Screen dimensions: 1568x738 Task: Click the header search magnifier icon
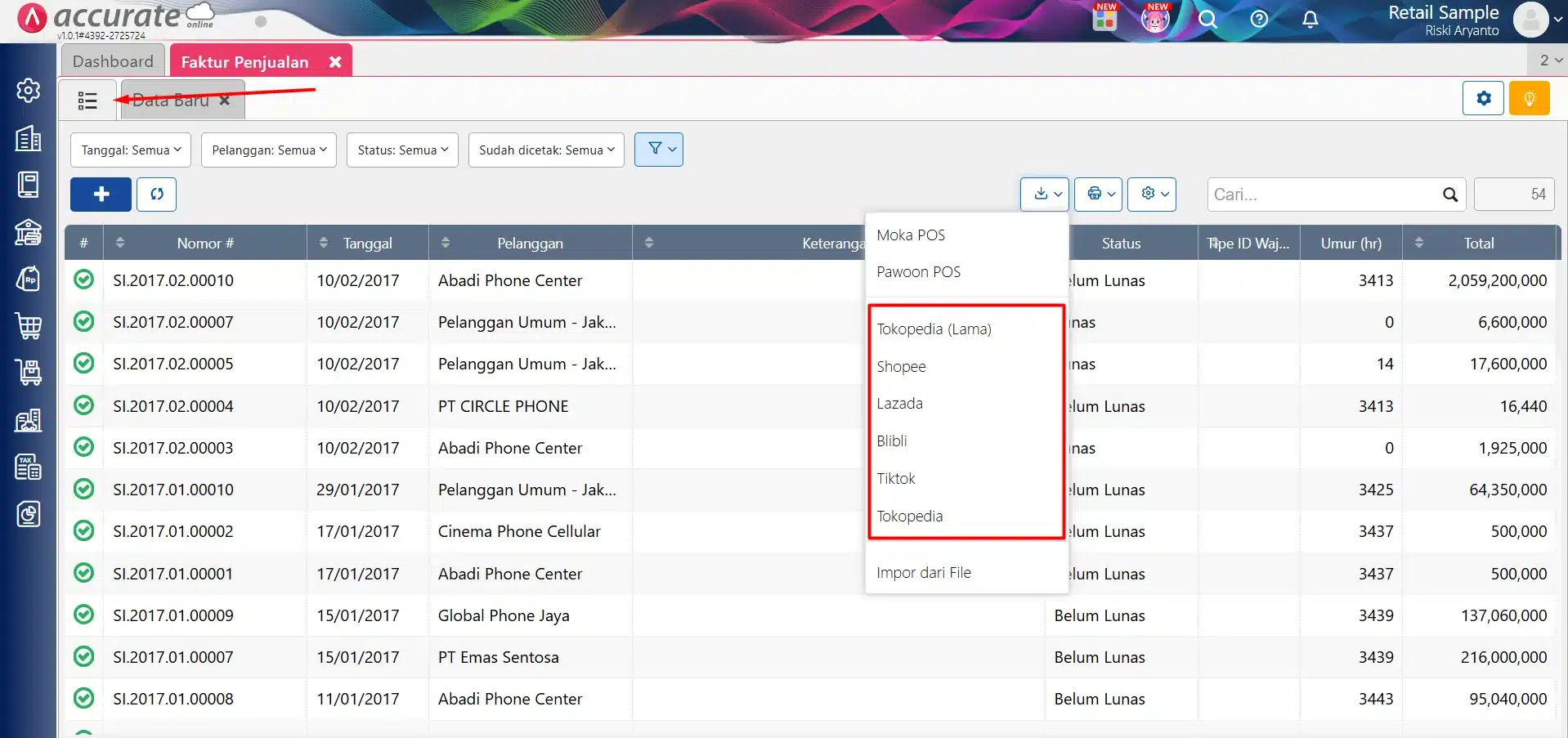(1207, 19)
